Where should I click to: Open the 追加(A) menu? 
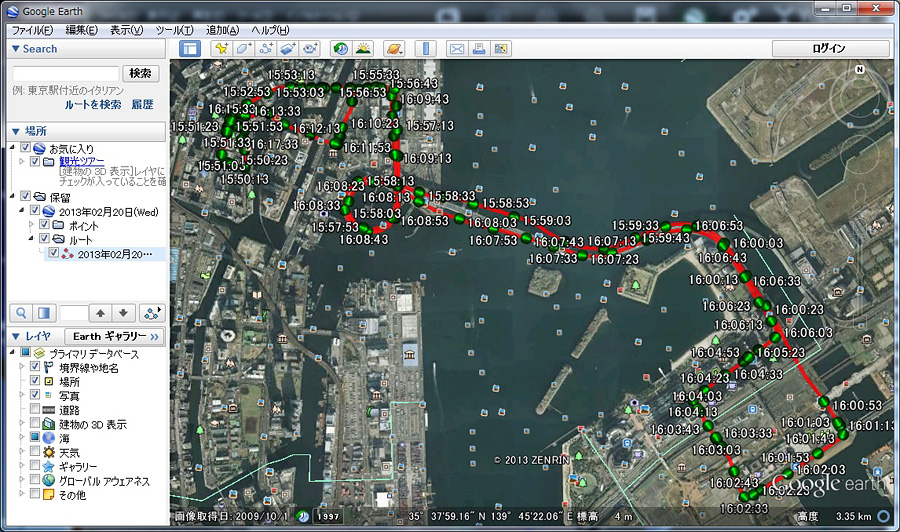222,30
